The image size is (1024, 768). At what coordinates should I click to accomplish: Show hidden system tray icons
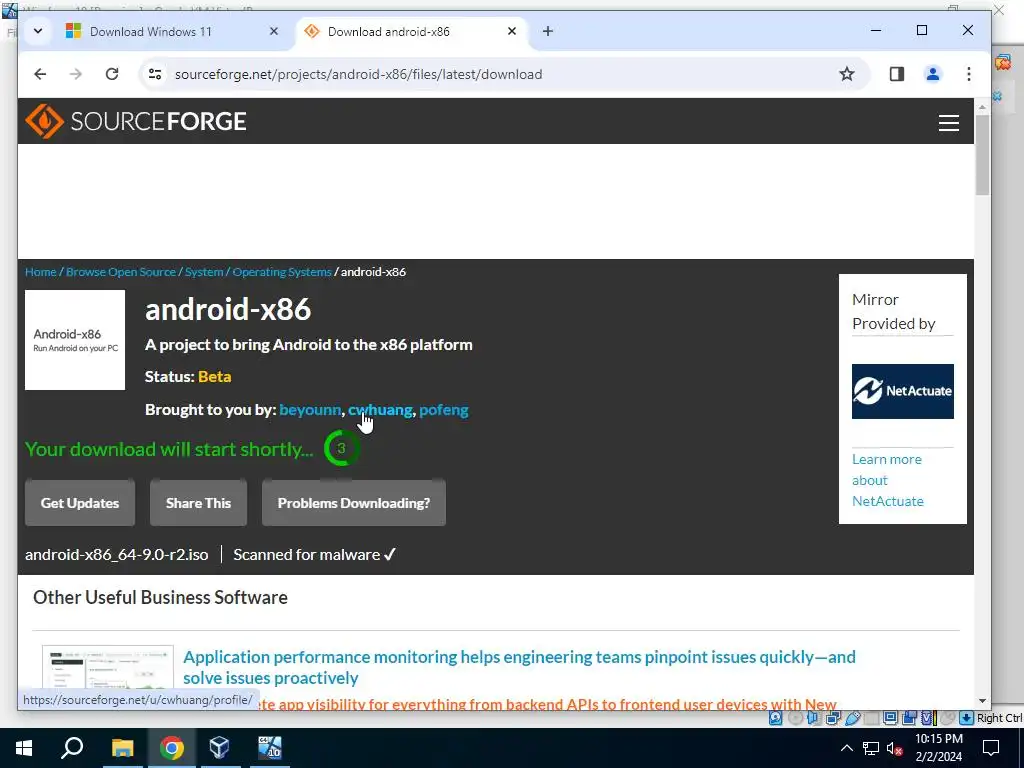coord(846,748)
